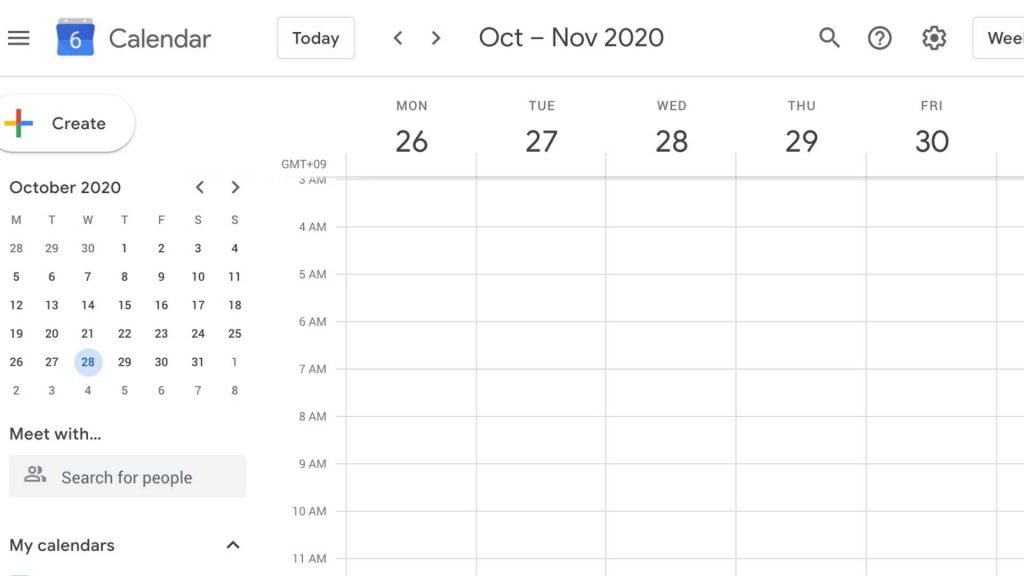Click the Create event button

(65, 123)
